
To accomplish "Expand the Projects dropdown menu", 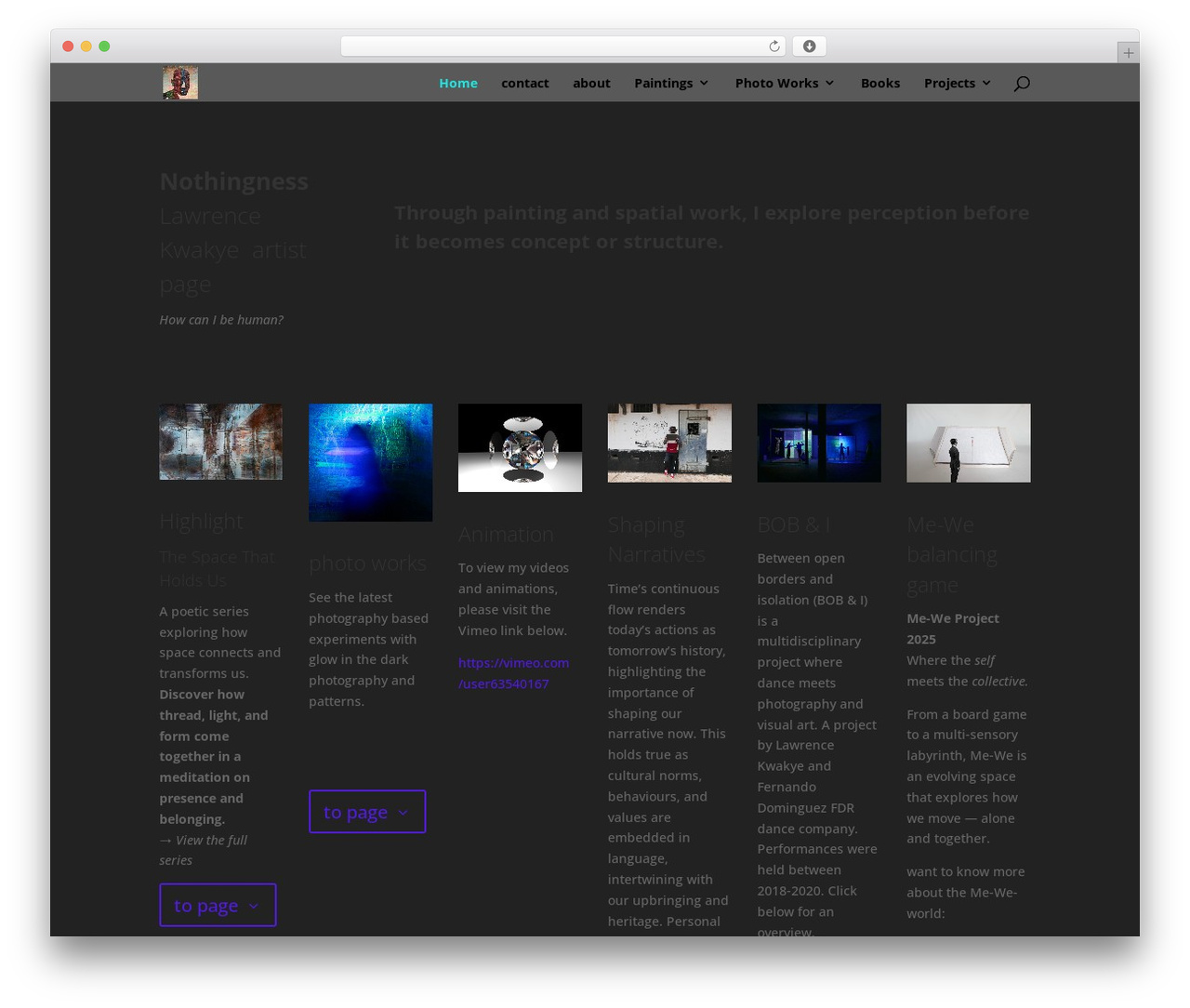I will (958, 83).
